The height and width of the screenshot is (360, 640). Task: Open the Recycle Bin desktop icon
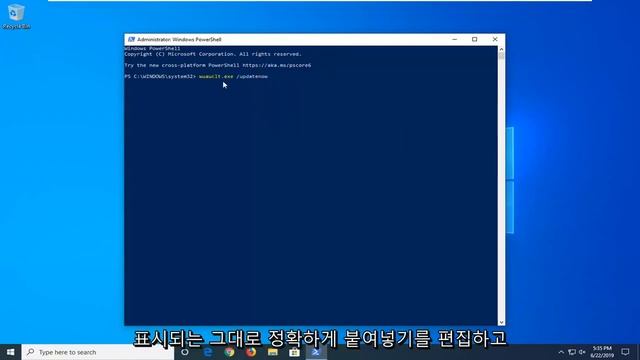[x=16, y=17]
